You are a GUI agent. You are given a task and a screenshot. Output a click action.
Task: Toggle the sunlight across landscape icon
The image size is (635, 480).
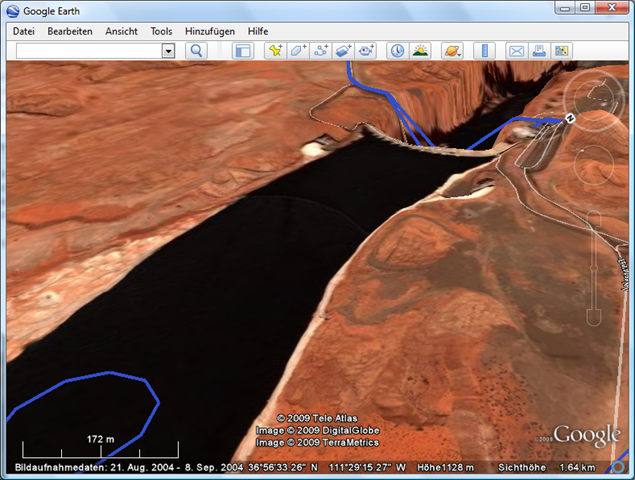pos(420,50)
